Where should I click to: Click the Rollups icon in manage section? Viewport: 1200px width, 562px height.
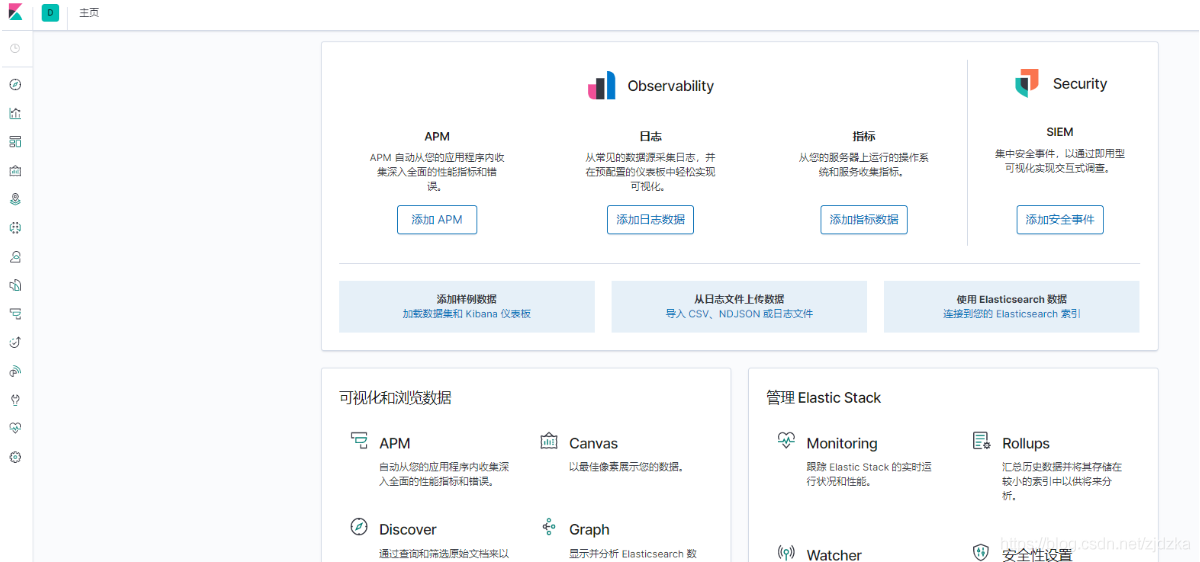click(x=982, y=441)
